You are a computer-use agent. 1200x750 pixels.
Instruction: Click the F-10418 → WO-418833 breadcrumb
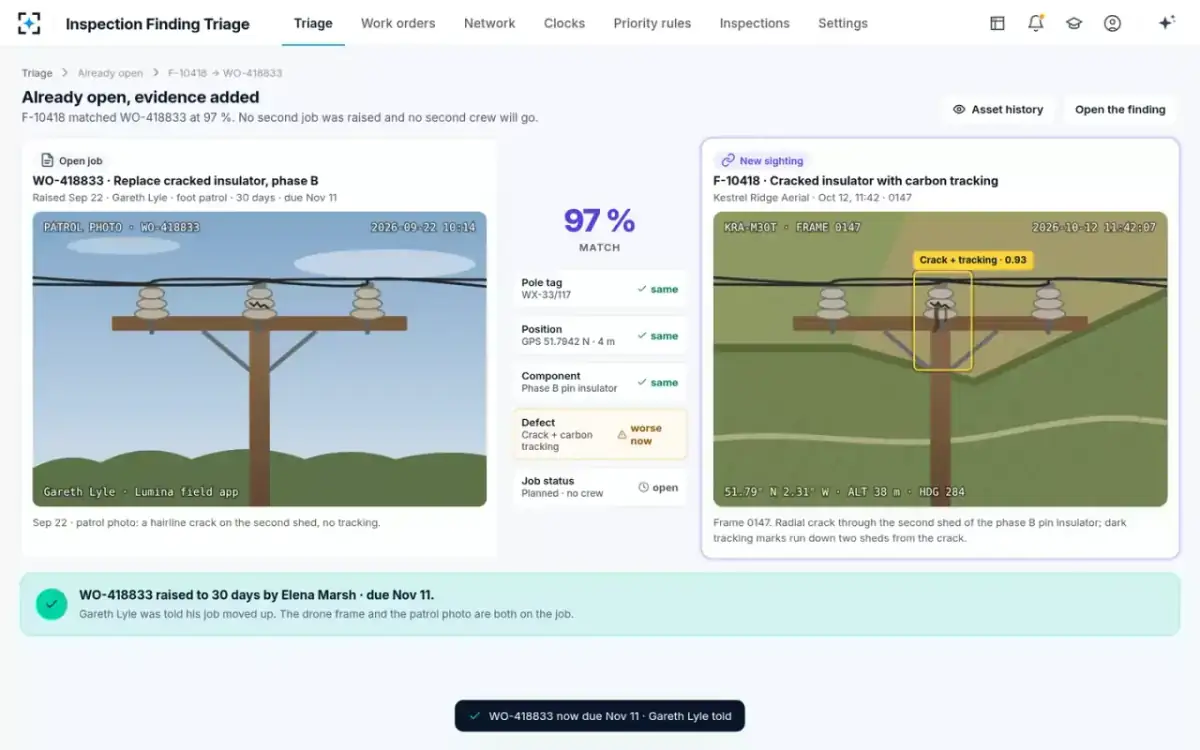click(x=225, y=73)
